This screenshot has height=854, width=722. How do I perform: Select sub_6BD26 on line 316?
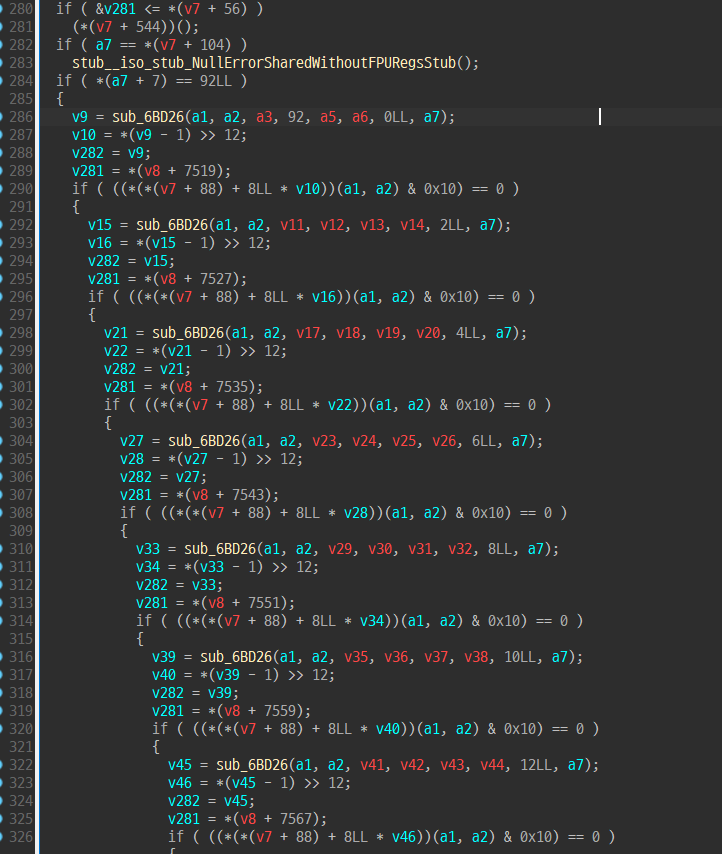click(236, 656)
